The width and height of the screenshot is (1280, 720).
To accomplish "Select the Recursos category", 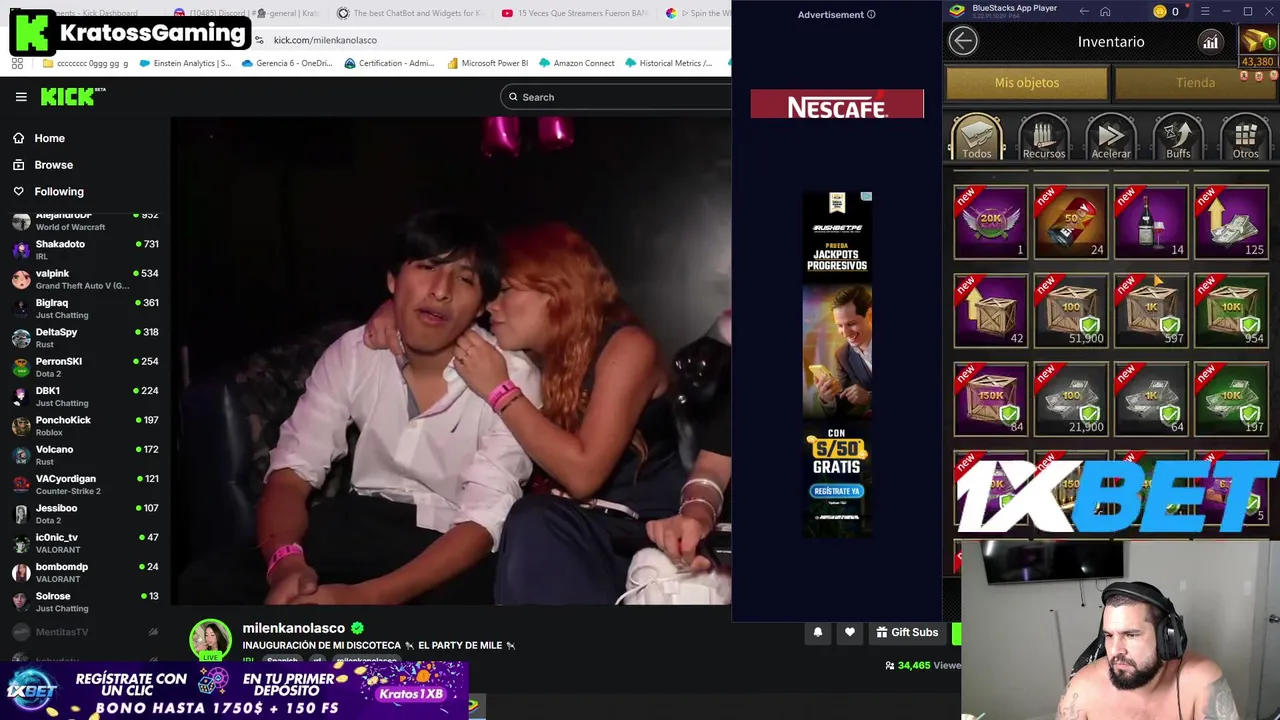I will click(1043, 138).
